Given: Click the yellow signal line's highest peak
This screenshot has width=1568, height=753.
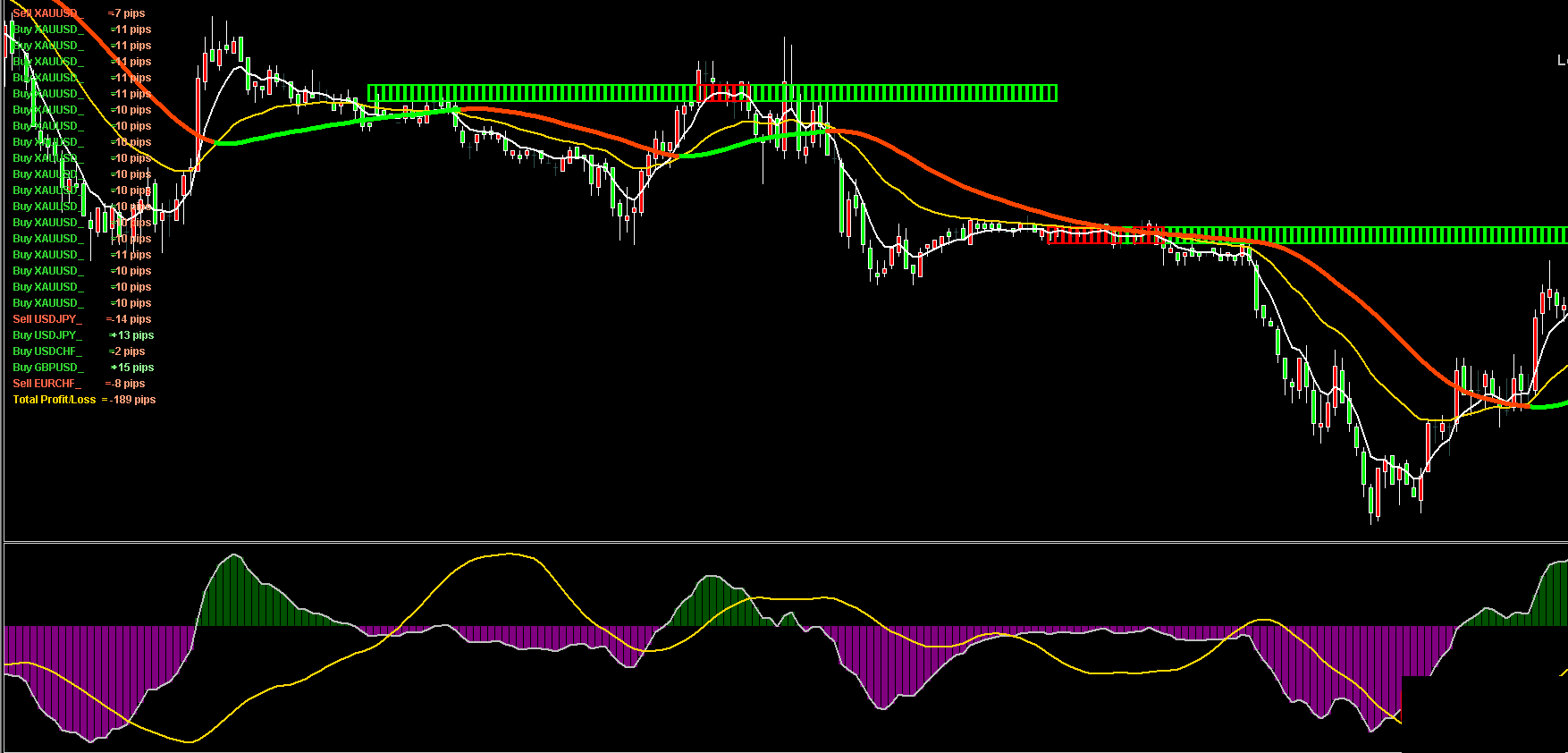Looking at the screenshot, I should click(508, 554).
